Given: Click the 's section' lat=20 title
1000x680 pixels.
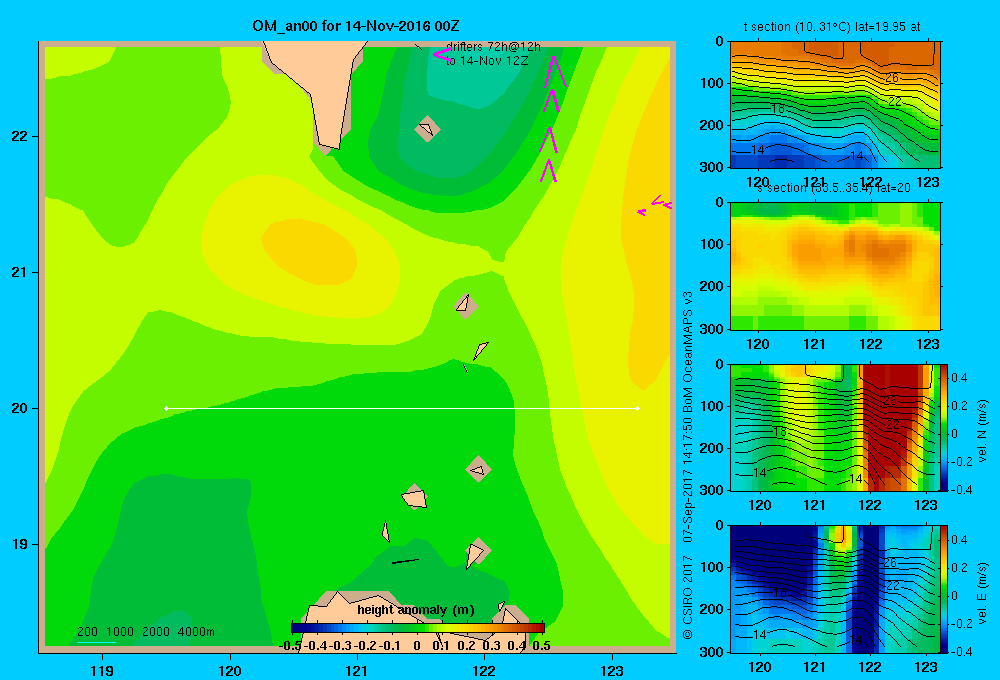Looking at the screenshot, I should click(834, 188).
